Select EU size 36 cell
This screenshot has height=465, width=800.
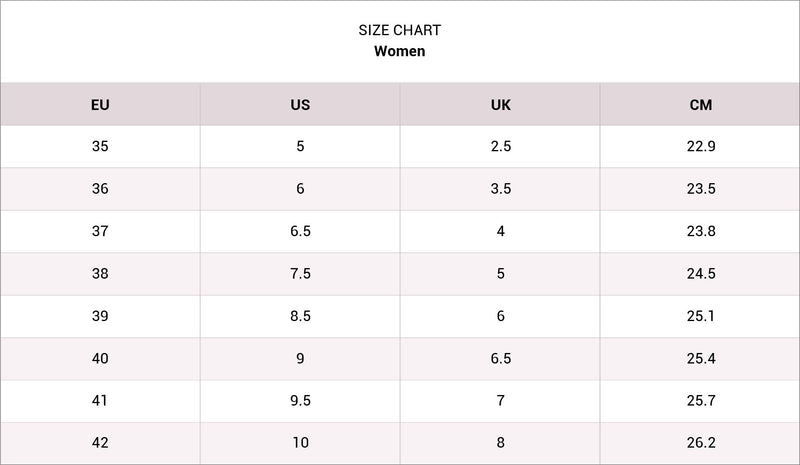pyautogui.click(x=100, y=189)
